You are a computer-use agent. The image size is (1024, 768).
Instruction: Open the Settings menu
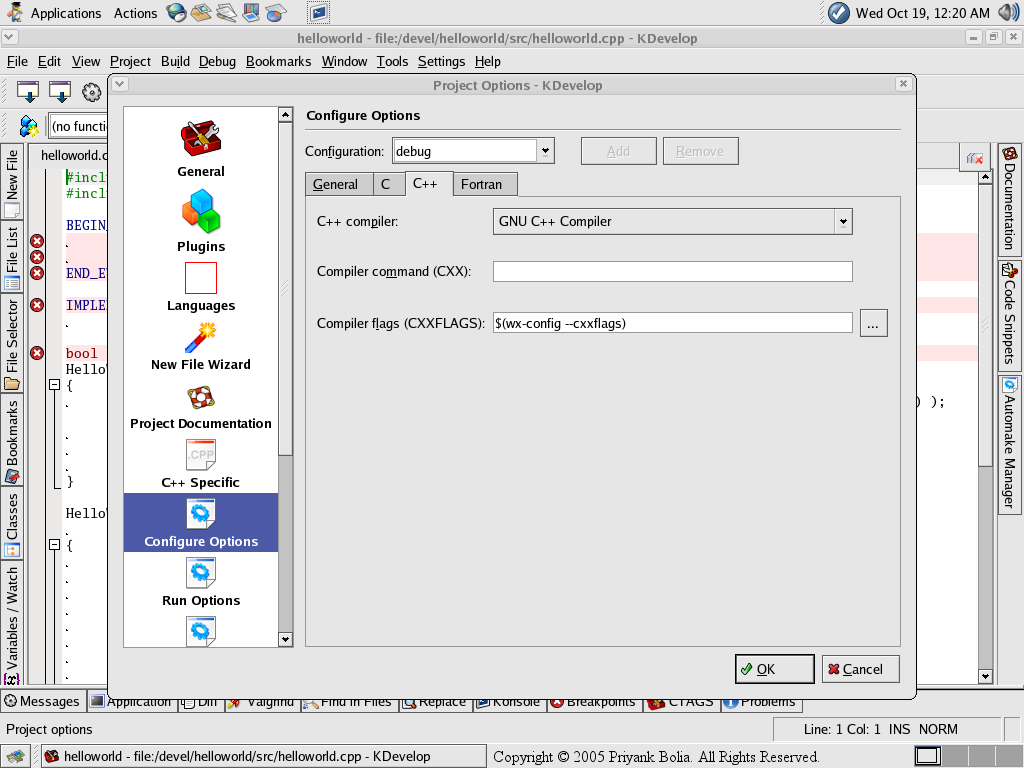tap(441, 61)
